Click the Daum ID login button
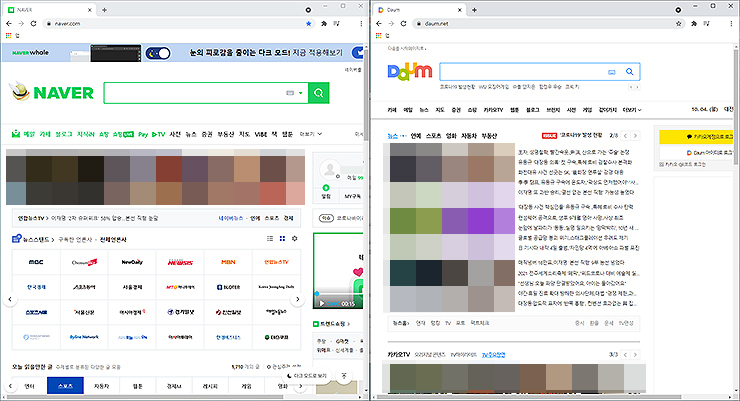740x401 pixels. coord(697,152)
